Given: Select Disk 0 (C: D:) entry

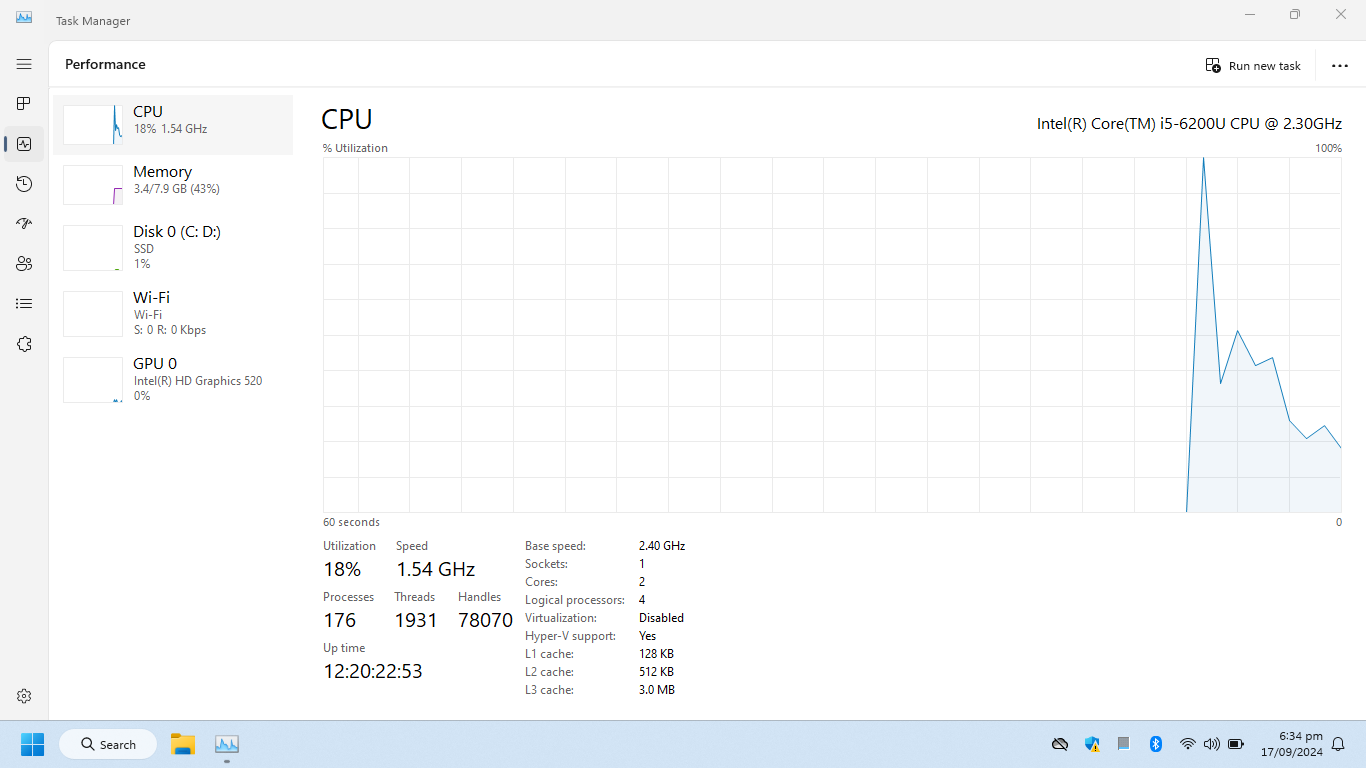Looking at the screenshot, I should tap(173, 247).
